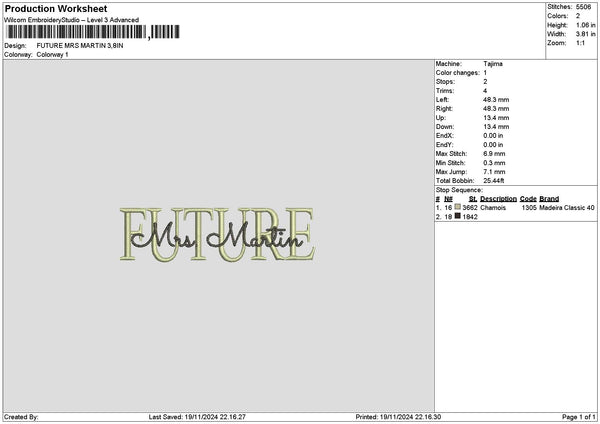Viewport: 600px width, 424px height.
Task: Click the Up value 13.4 mm
Action: click(496, 118)
